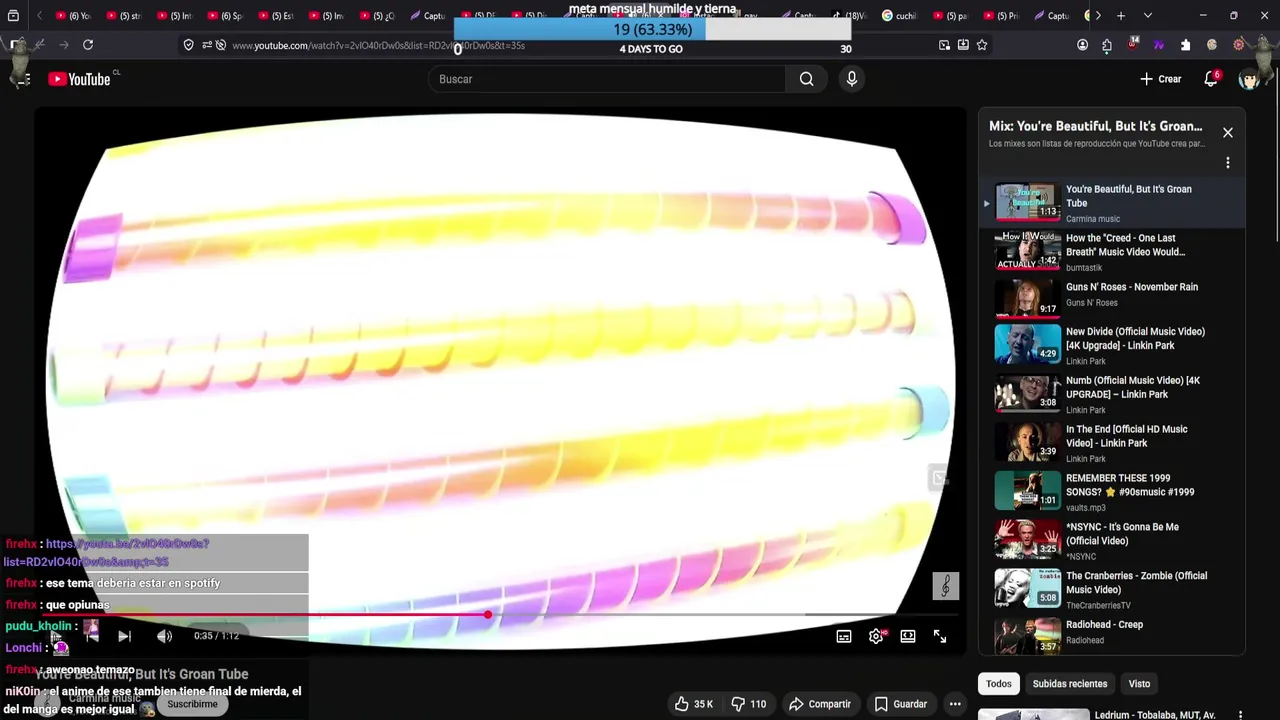Seek using the red progress bar handle

[x=488, y=614]
